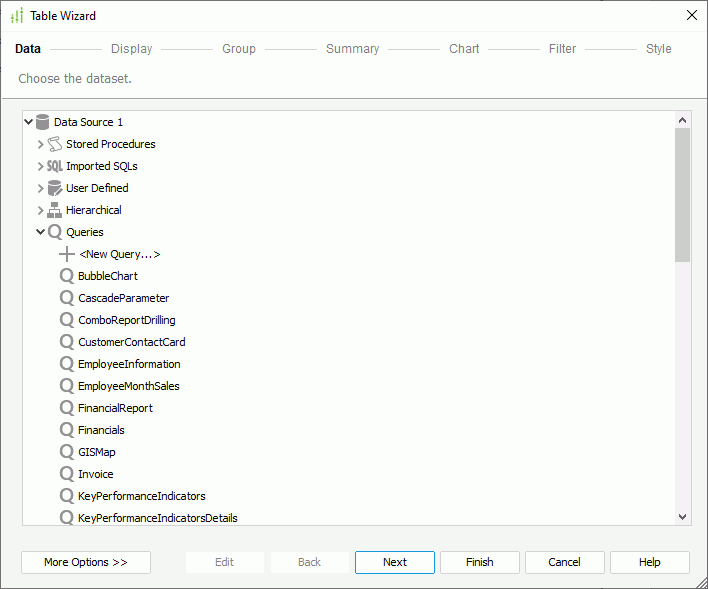The width and height of the screenshot is (708, 589).
Task: Click the plus icon for New Query
Action: point(67,254)
